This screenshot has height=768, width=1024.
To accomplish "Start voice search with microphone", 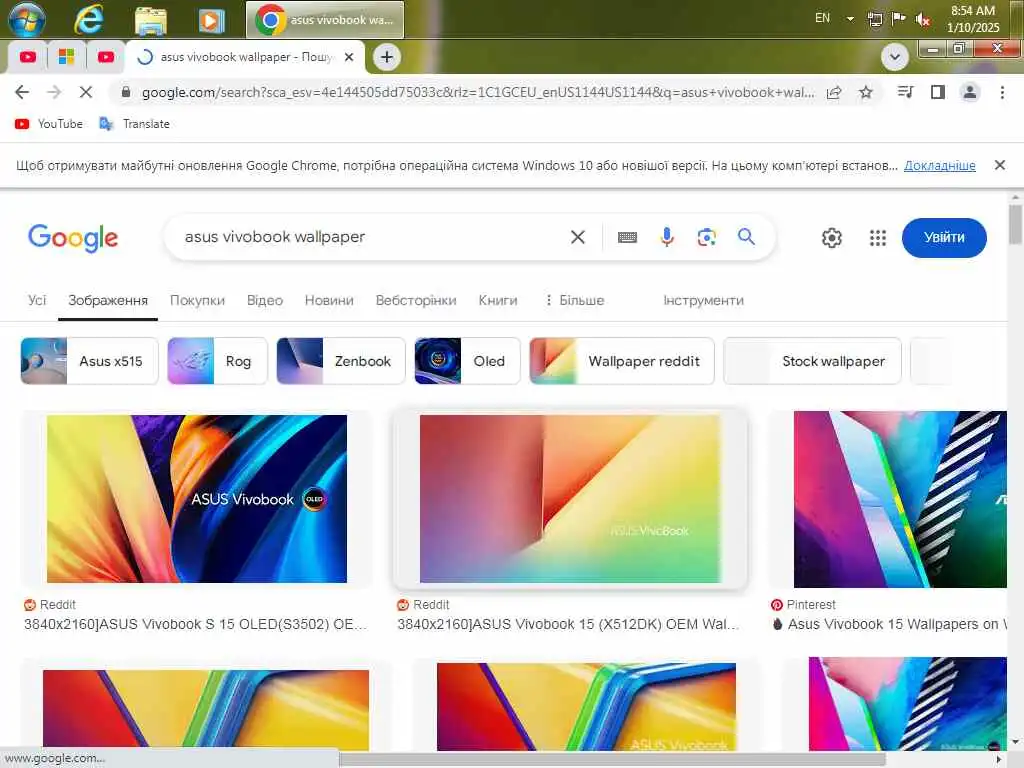I will (x=667, y=237).
